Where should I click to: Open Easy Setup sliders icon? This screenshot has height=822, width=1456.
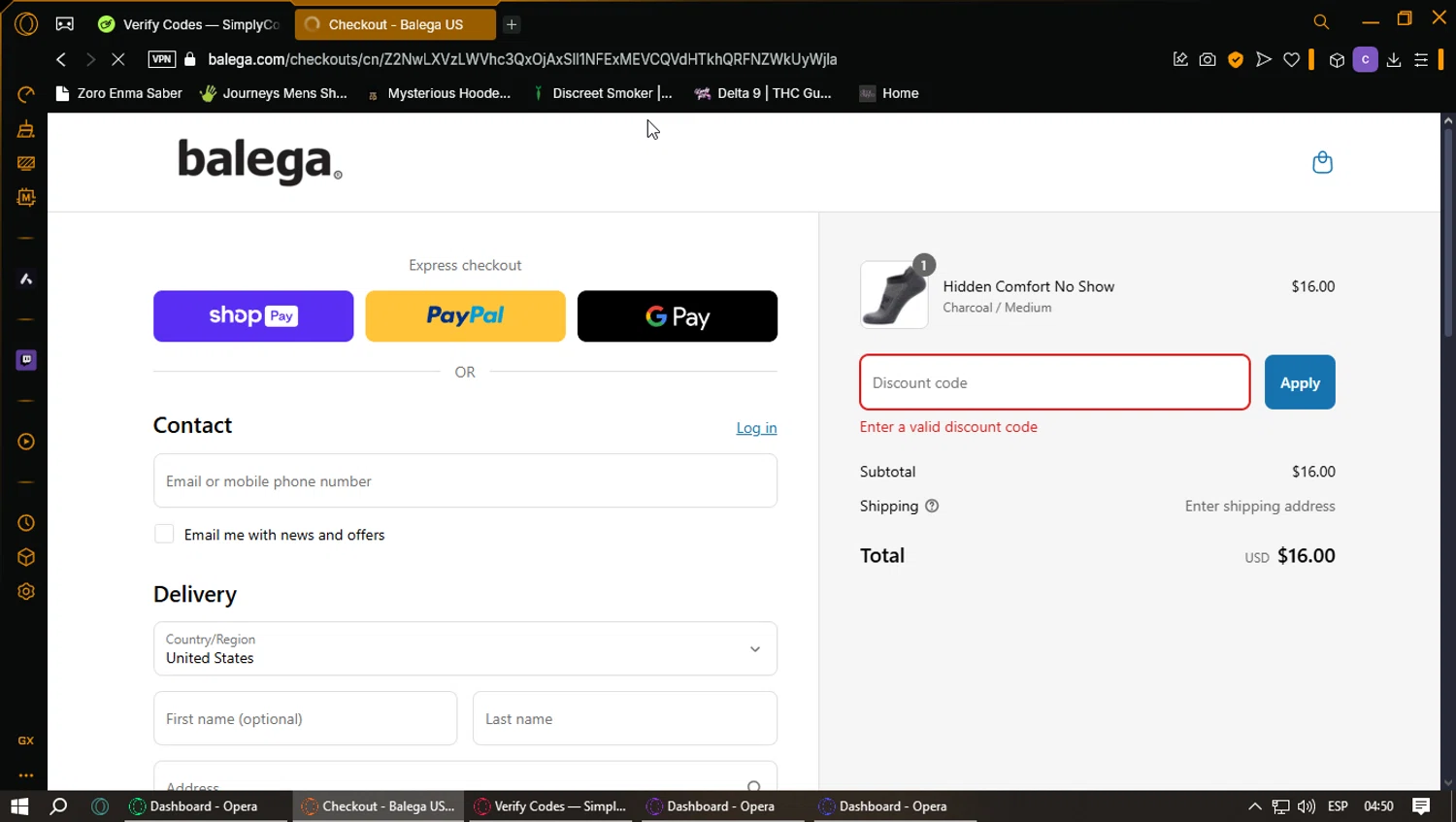point(1421,59)
